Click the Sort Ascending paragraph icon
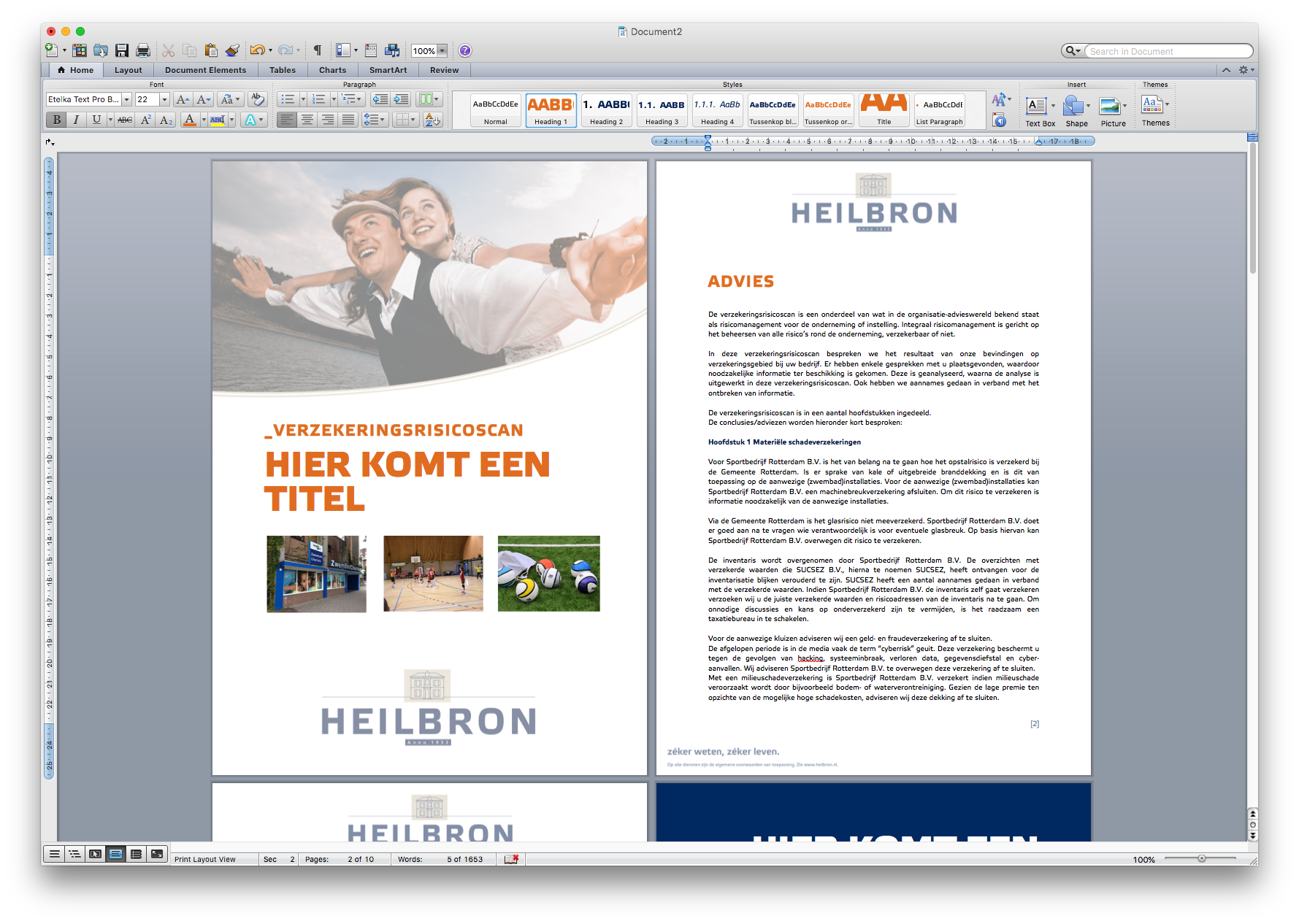 coord(432,121)
